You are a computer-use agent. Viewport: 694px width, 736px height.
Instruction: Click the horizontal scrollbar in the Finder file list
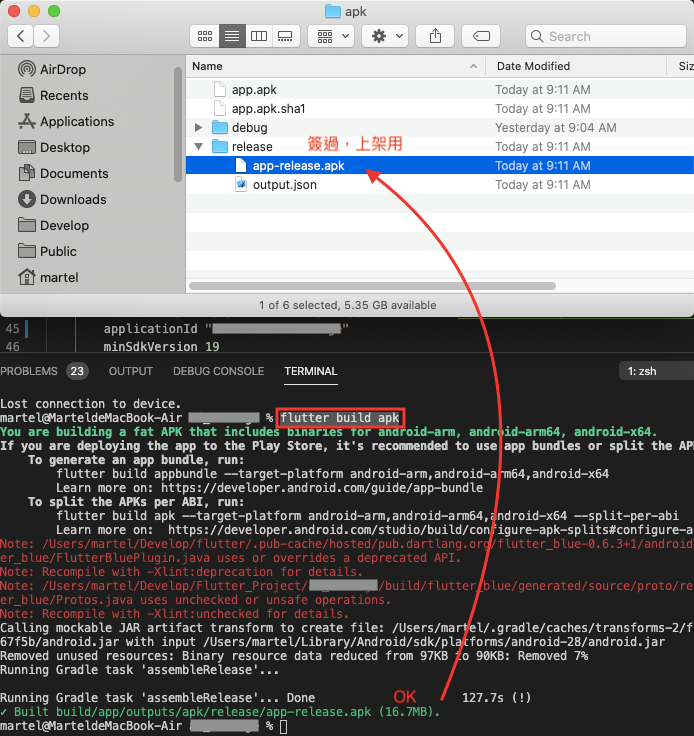[373, 286]
